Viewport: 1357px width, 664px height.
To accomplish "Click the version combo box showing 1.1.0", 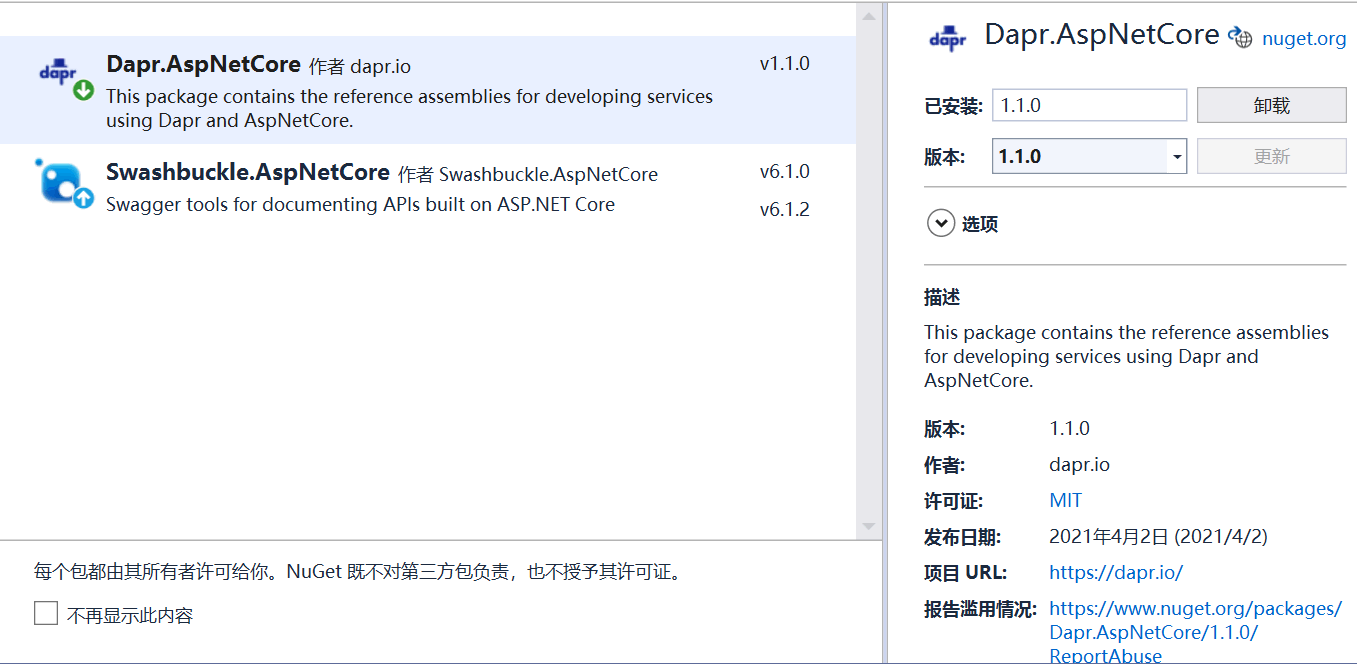I will point(1089,156).
